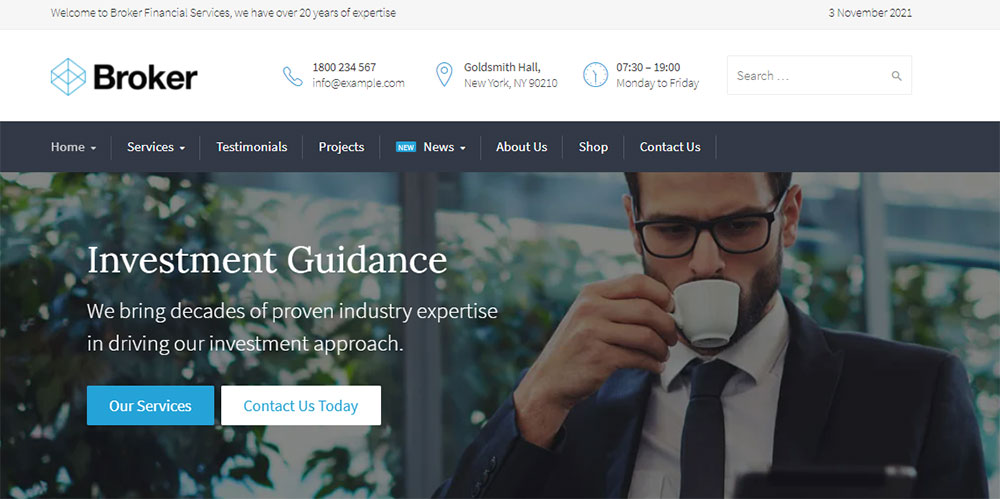Open the Projects menu item

tap(341, 147)
